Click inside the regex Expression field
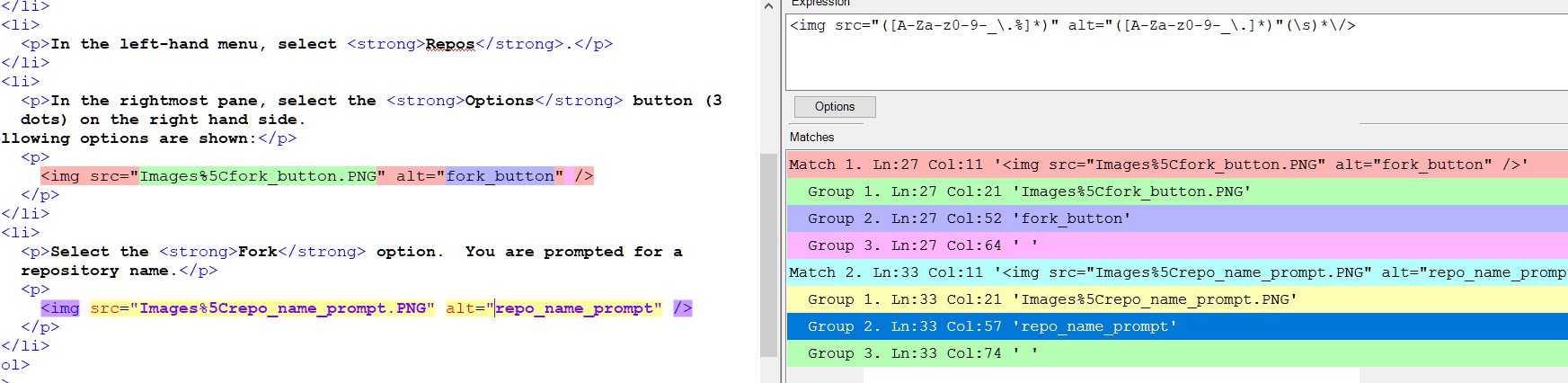The image size is (1568, 383). pos(1177,52)
